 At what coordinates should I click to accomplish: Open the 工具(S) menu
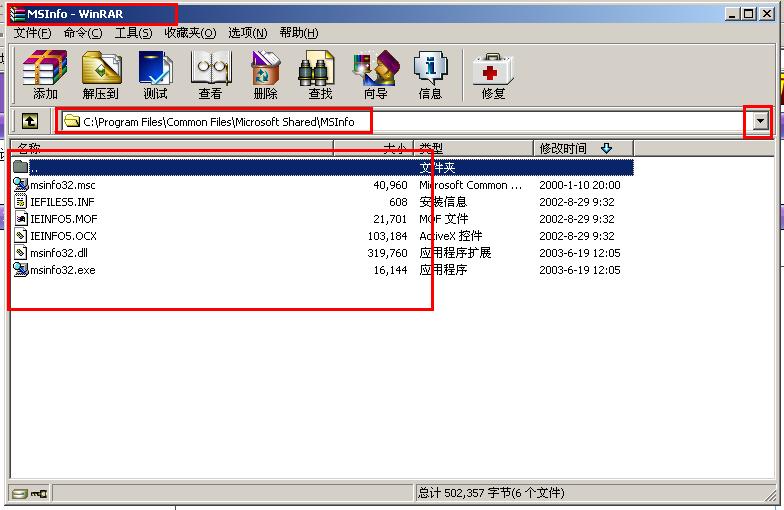[x=134, y=33]
